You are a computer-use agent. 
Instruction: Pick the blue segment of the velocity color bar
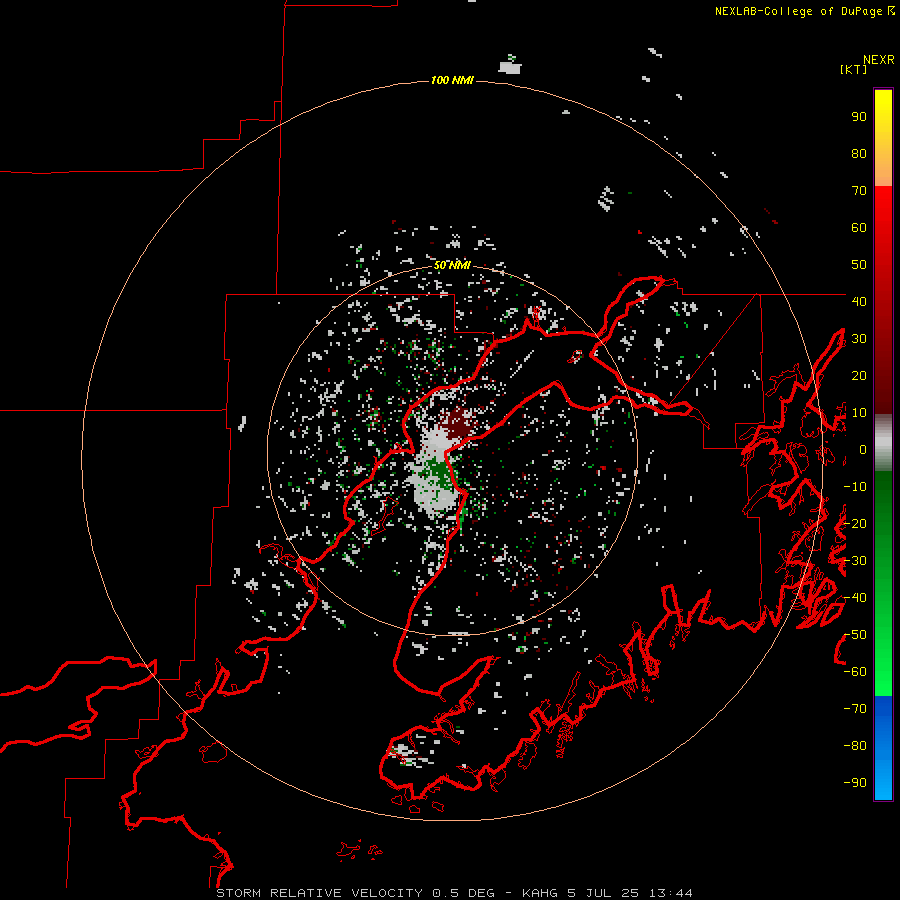click(x=883, y=748)
